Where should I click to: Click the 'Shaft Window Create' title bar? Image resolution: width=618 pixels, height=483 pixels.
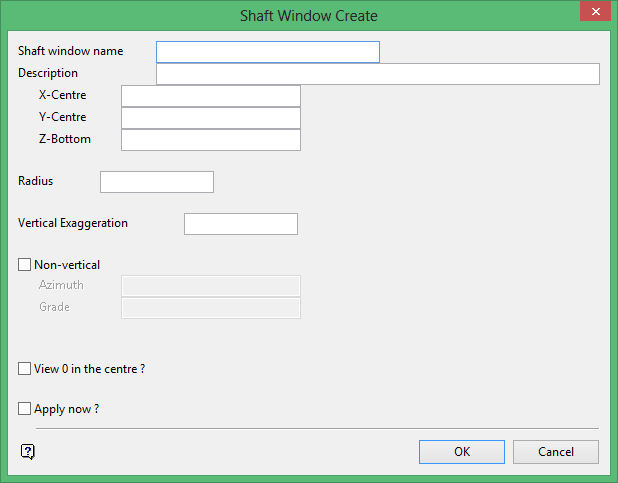308,15
